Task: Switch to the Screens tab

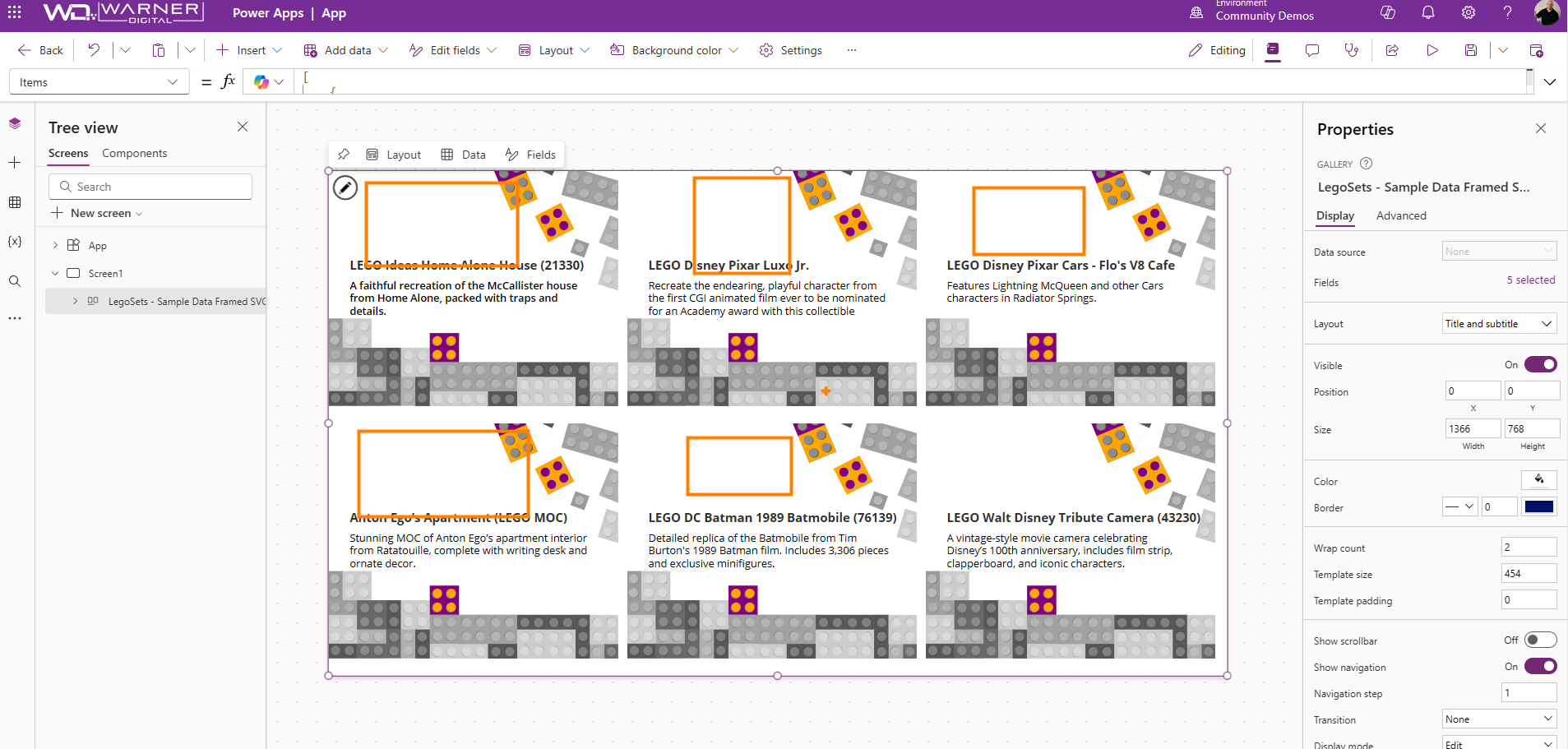Action: point(68,153)
